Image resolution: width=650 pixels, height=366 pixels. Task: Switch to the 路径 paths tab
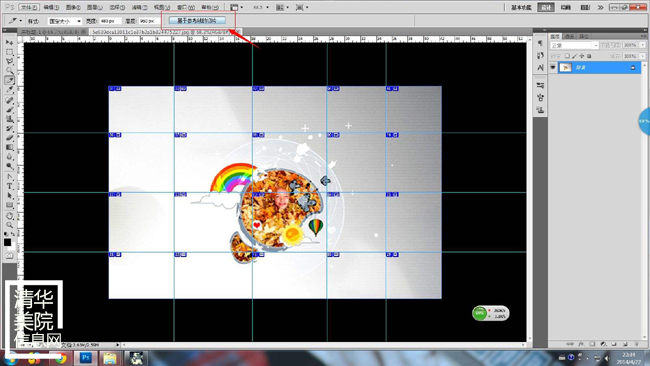point(584,36)
